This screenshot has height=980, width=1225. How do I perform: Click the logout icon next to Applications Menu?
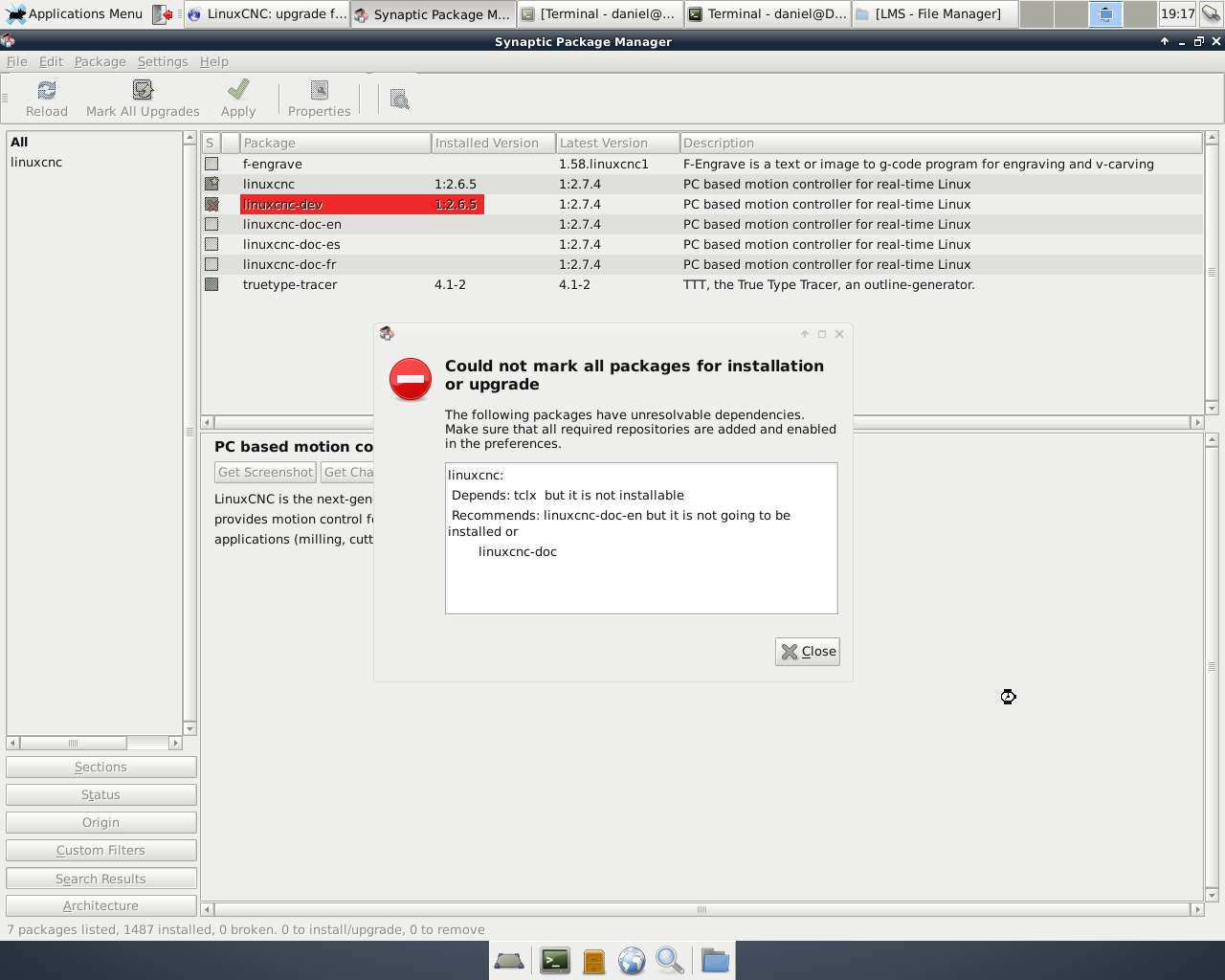point(163,14)
